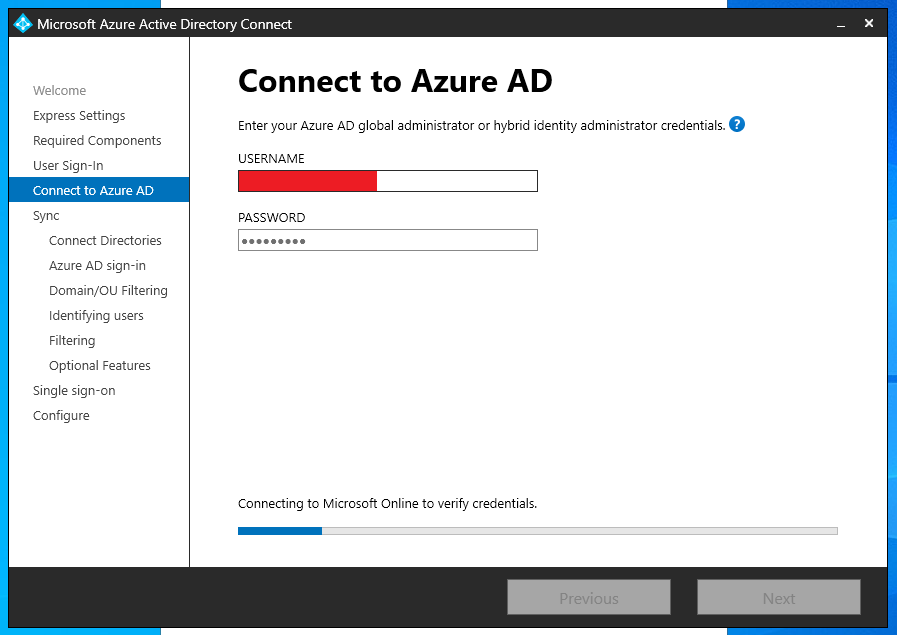Click the 'Connecting to Microsoft Online' status text

(x=387, y=503)
